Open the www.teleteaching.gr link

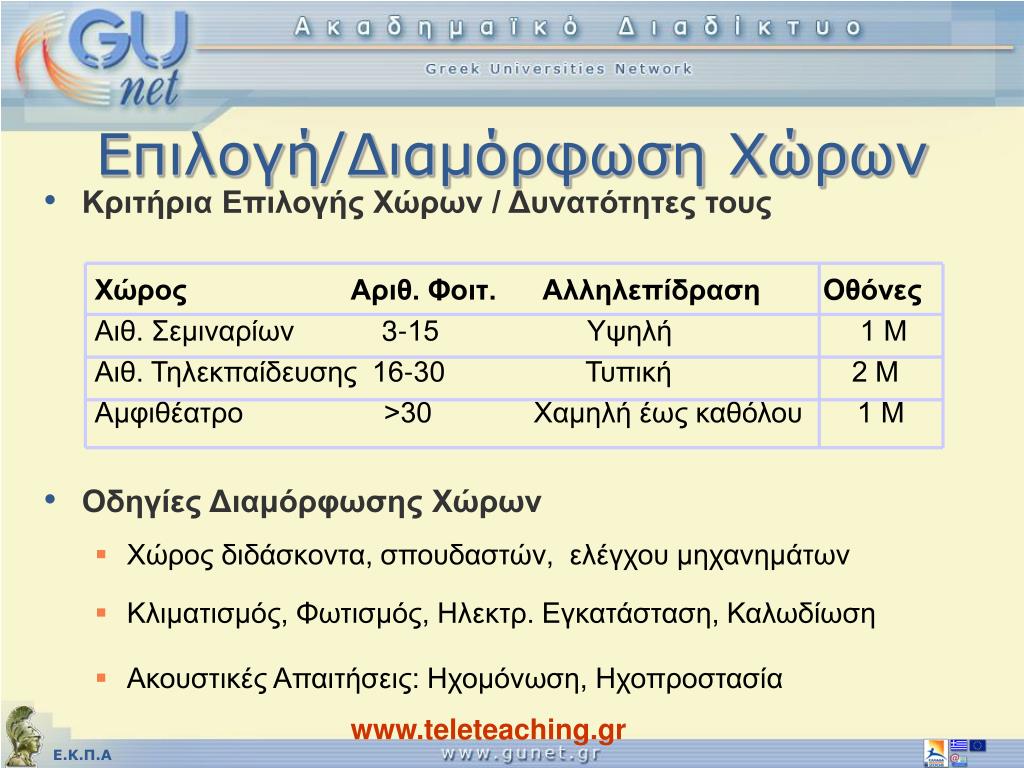click(488, 729)
